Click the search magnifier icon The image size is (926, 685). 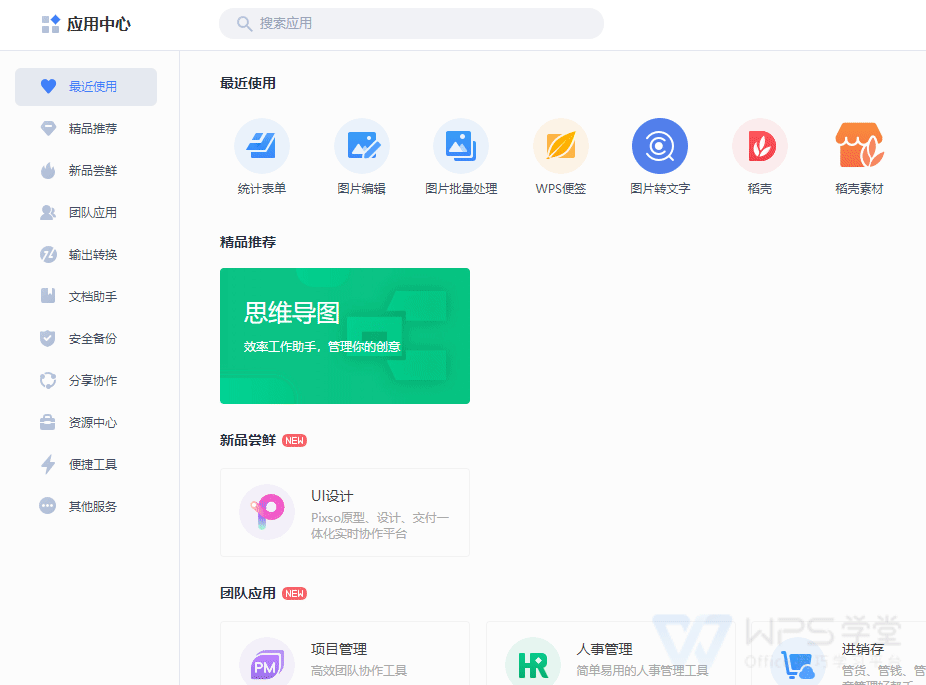pyautogui.click(x=244, y=24)
